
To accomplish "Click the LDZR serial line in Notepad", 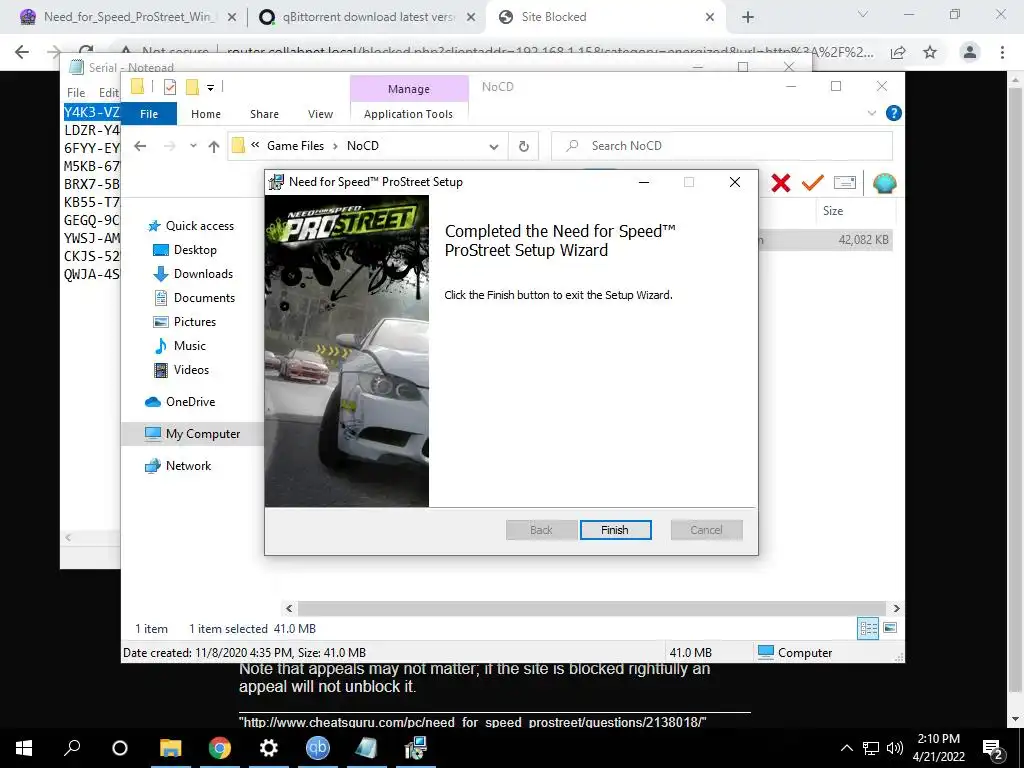I will 92,131.
